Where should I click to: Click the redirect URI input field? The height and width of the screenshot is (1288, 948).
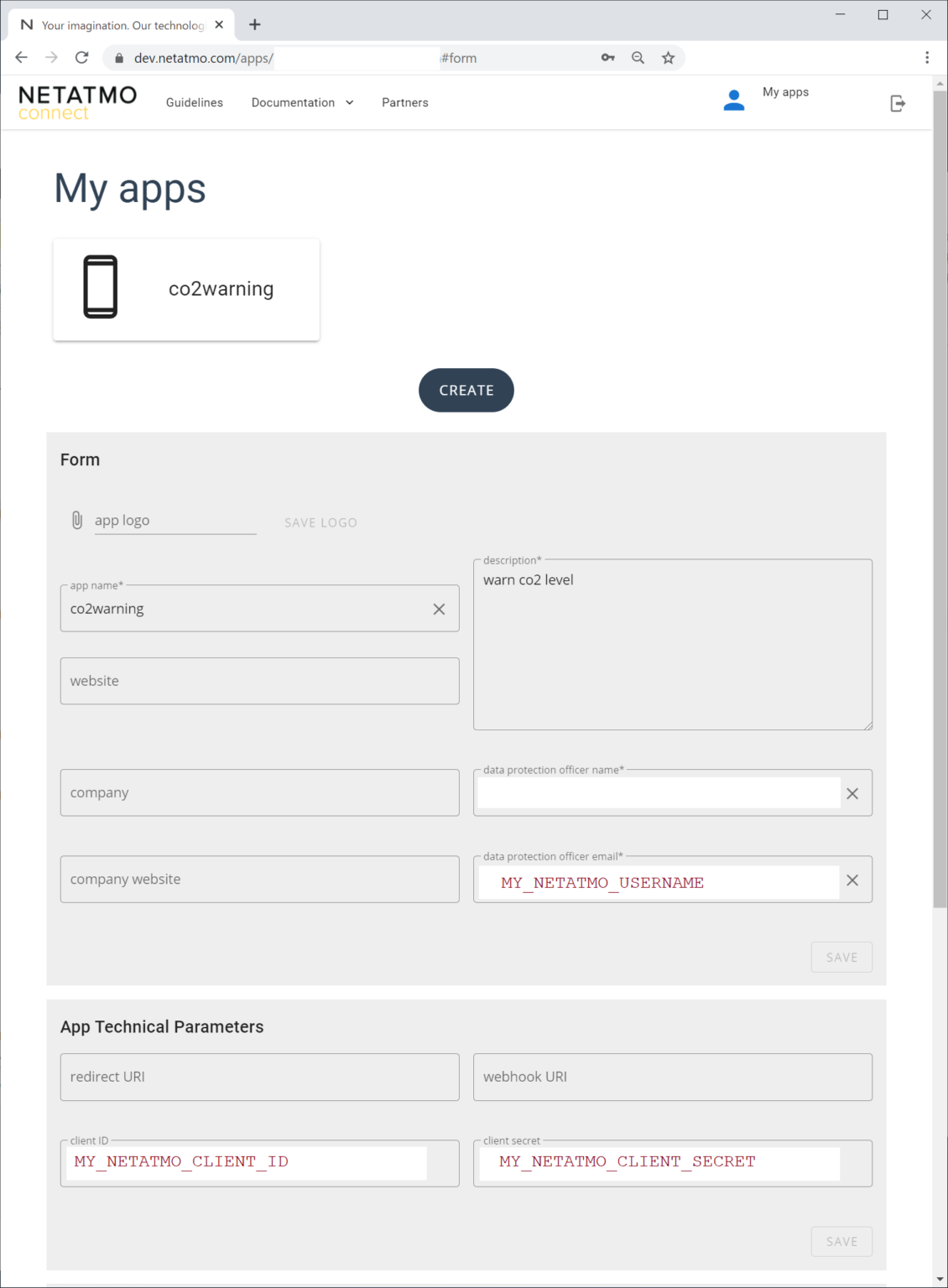[x=259, y=1077]
